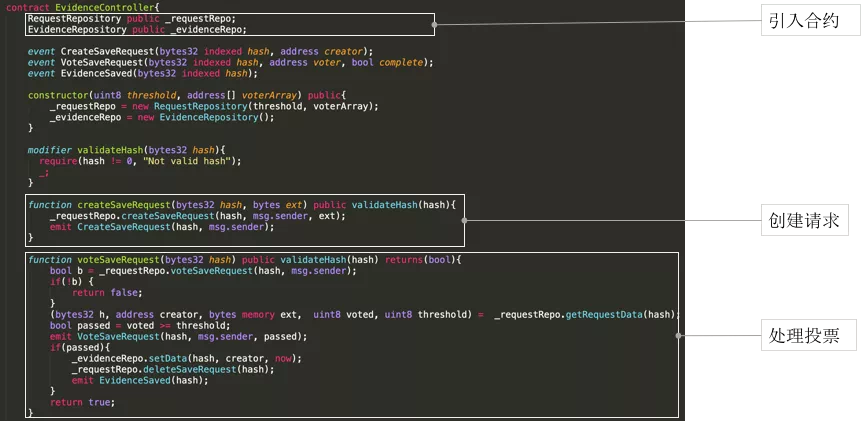Image resolution: width=861 pixels, height=421 pixels.
Task: Click the EvidenceSaved event declaration name
Action: [96, 73]
